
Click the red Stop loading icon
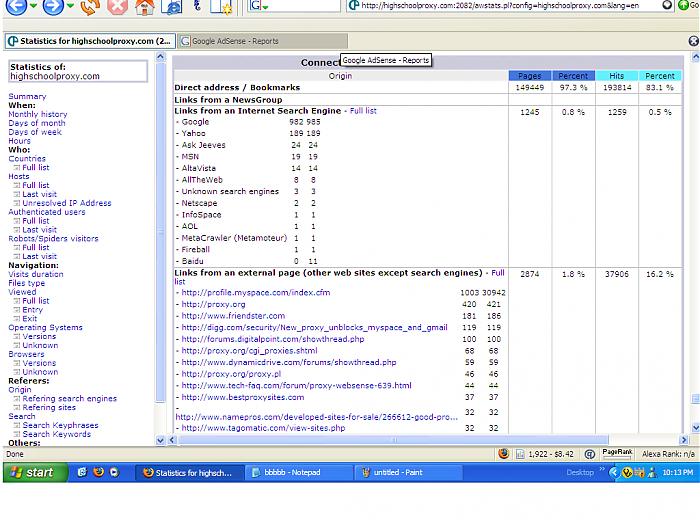click(117, 7)
